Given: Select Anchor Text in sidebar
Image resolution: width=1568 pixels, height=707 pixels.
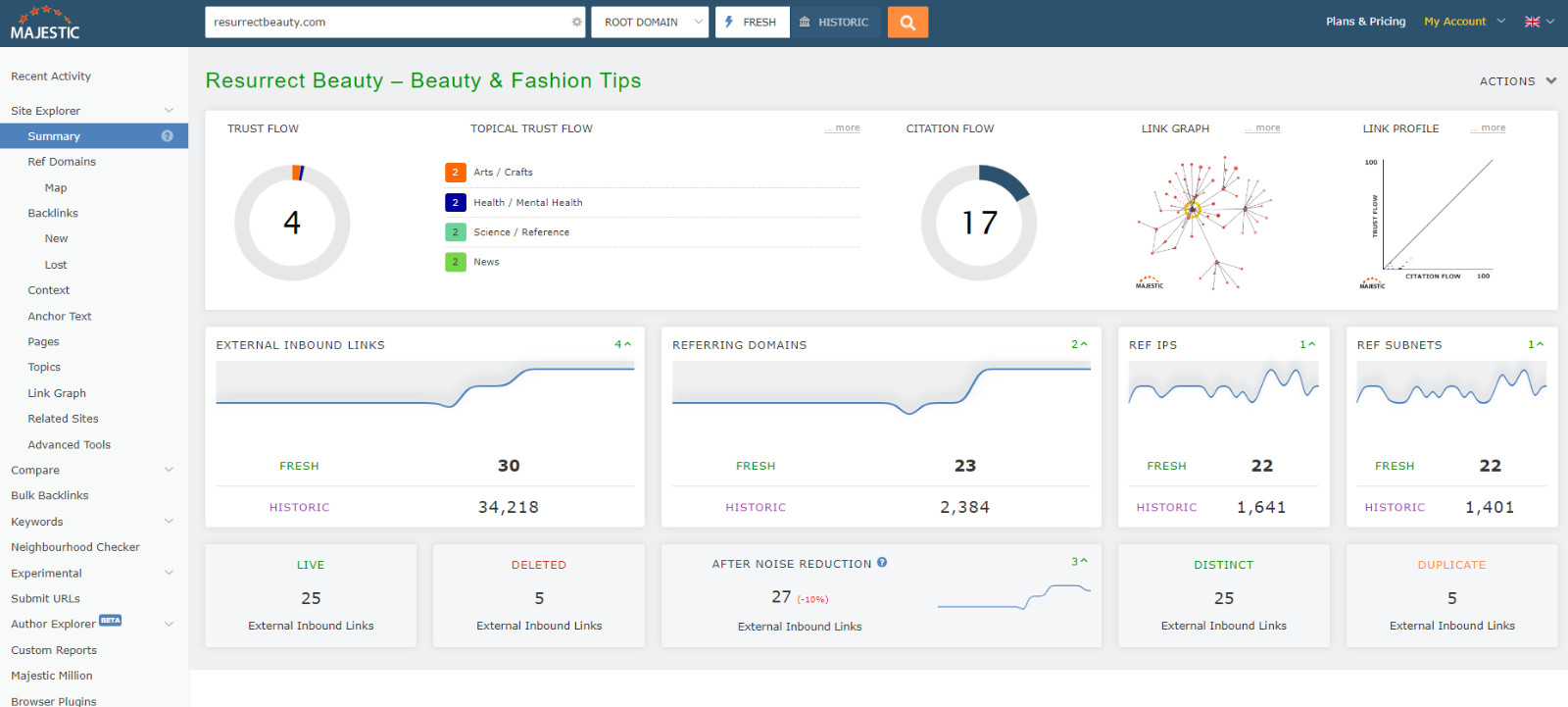Looking at the screenshot, I should 60,316.
